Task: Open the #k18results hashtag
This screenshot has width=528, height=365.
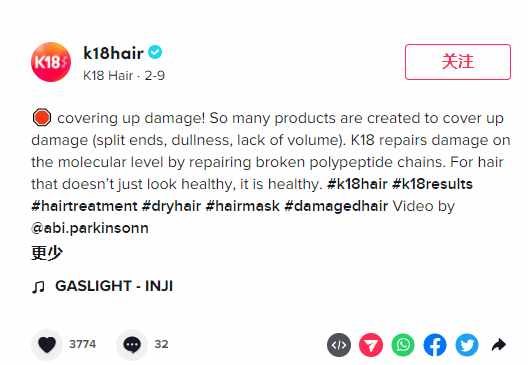Action: pos(432,184)
